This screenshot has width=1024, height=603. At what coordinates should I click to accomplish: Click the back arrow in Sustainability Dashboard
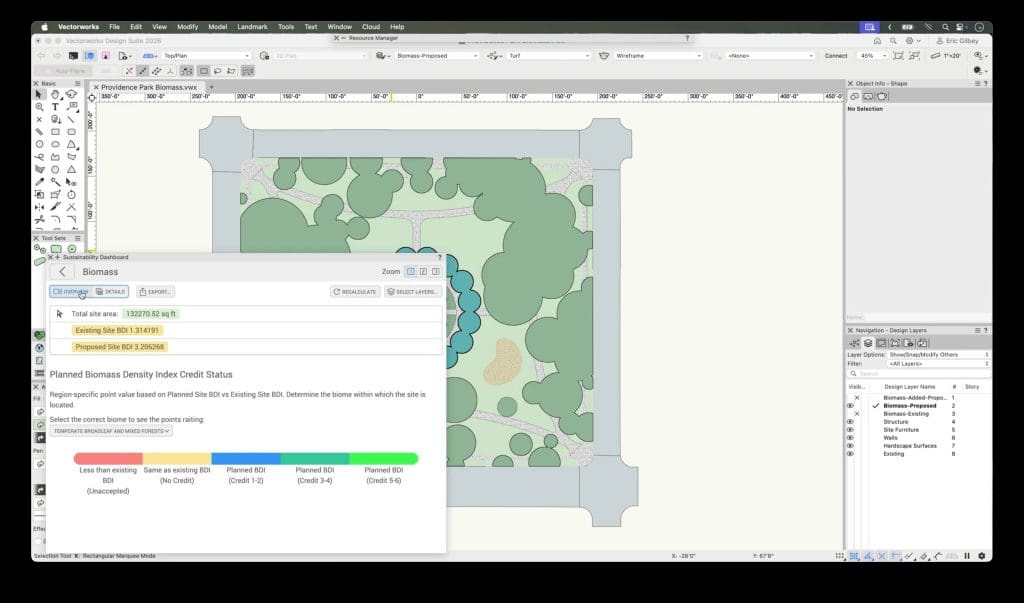click(x=63, y=271)
